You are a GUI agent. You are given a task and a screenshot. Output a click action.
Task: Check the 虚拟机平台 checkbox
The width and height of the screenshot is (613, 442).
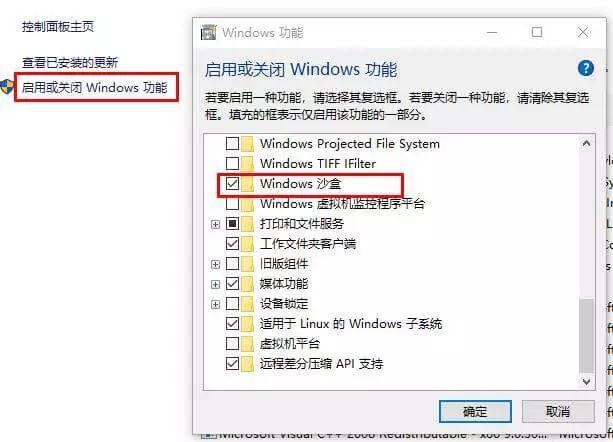233,344
